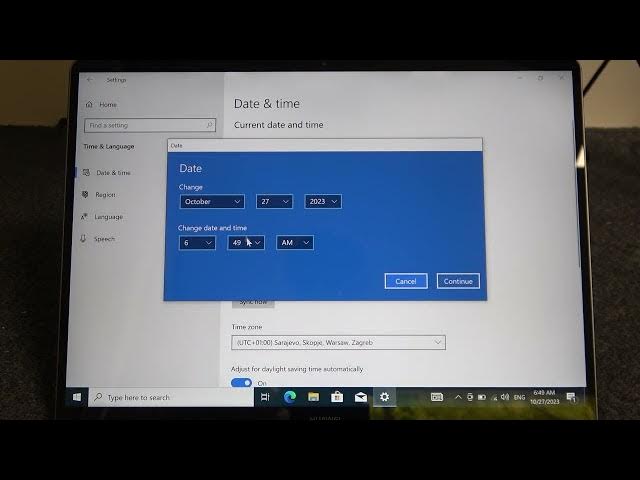Click the Language icon in sidebar
Viewport: 640px width, 480px height.
(84, 217)
